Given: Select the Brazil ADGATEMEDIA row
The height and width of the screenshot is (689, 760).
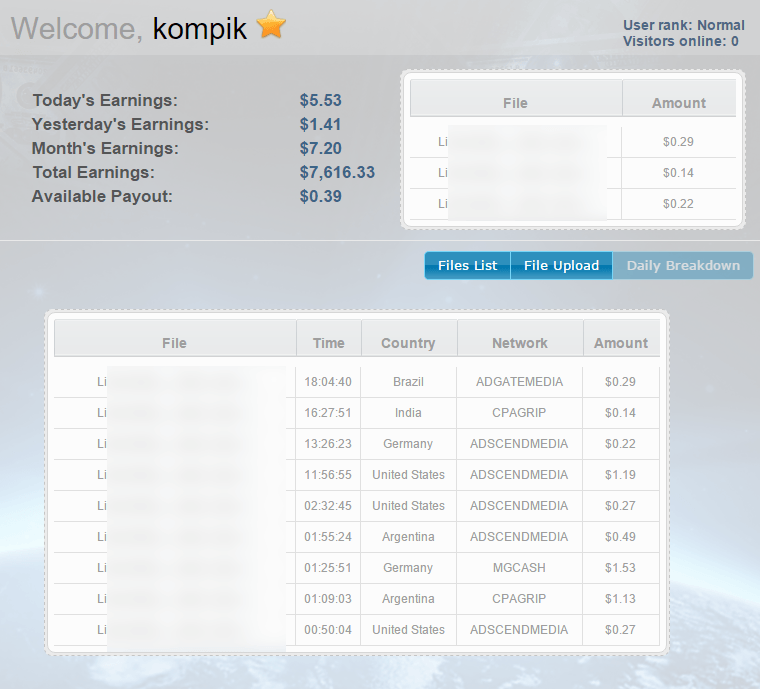Looking at the screenshot, I should pos(408,382).
